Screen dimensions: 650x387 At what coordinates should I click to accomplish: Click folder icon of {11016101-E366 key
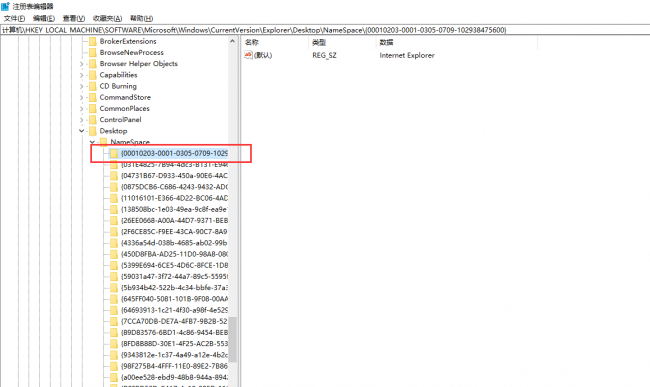point(114,198)
